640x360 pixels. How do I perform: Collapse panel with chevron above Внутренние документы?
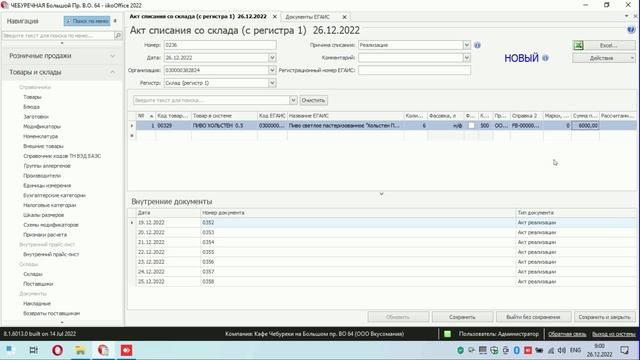381,194
